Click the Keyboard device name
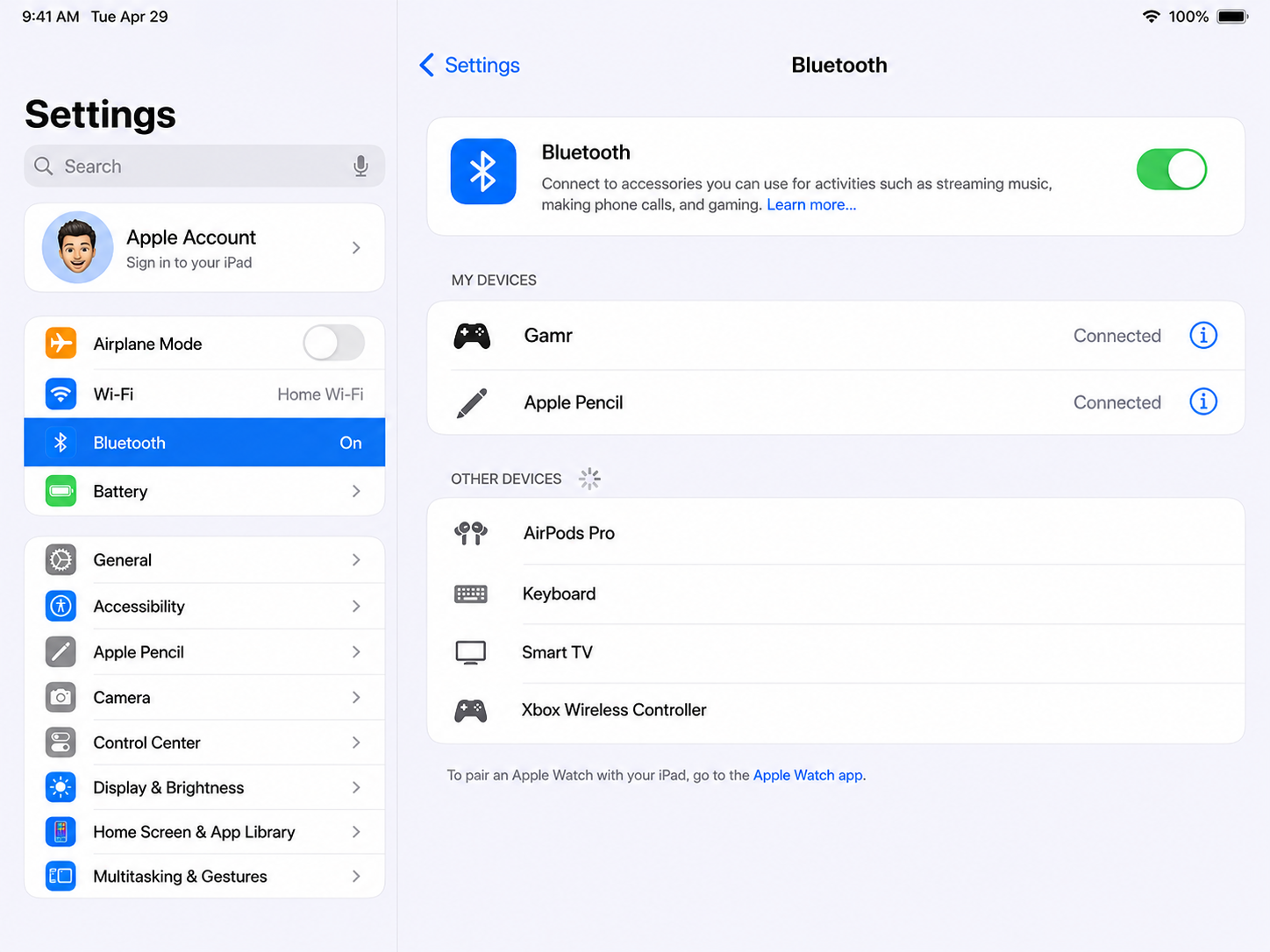1270x952 pixels. pos(559,593)
